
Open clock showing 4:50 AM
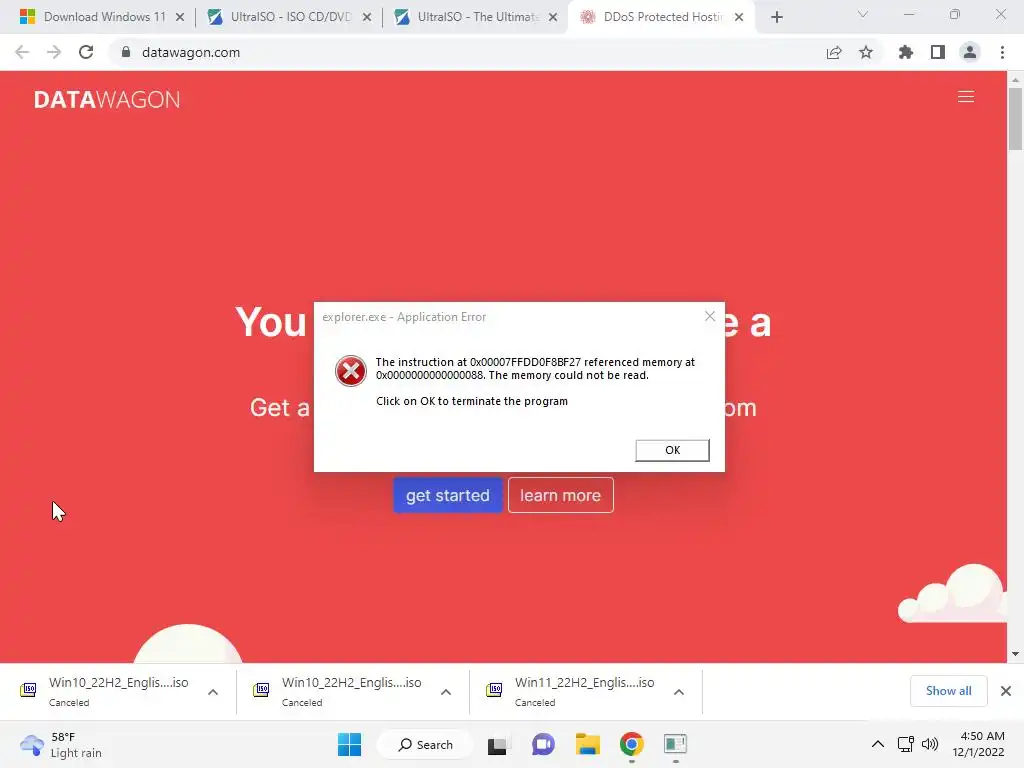pos(978,744)
